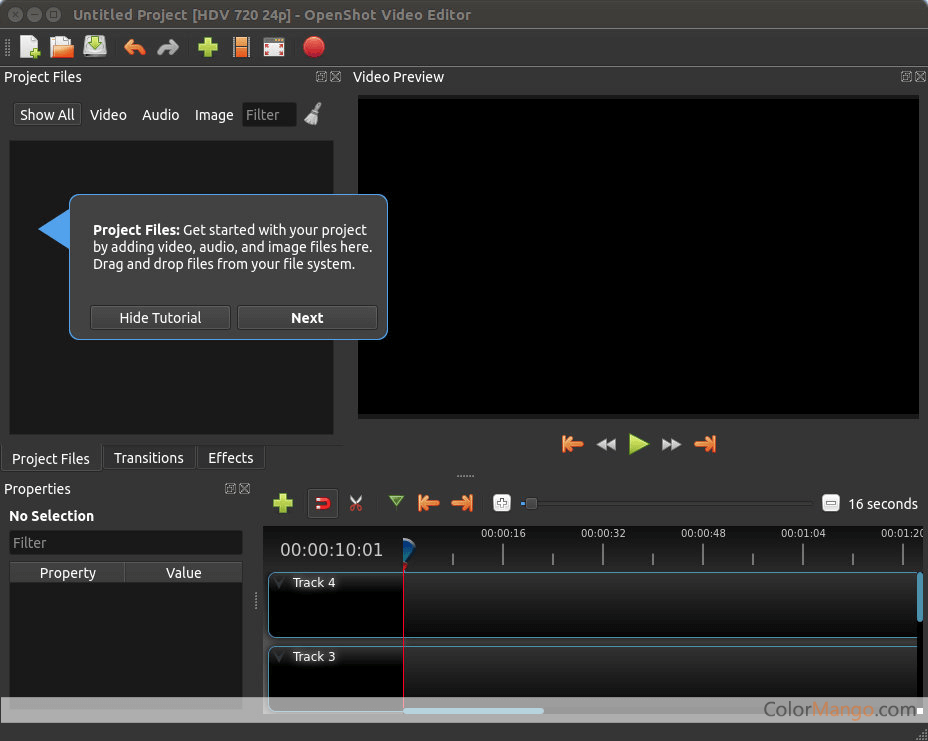Click Next in the tutorial popup
928x741 pixels.
(x=307, y=318)
